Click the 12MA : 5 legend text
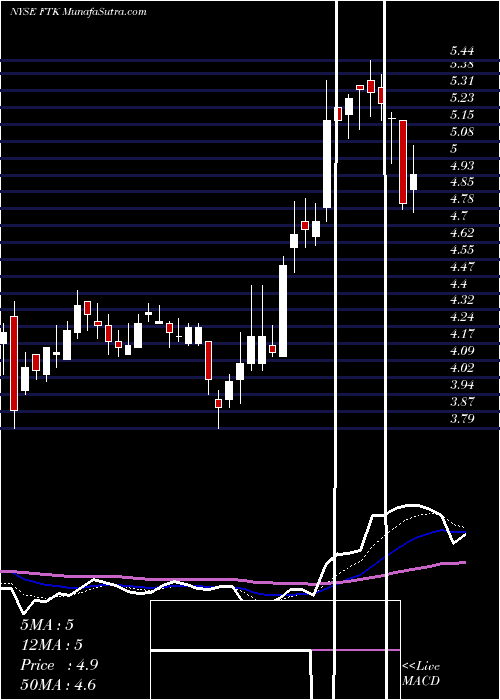The width and height of the screenshot is (500, 700). click(52, 645)
